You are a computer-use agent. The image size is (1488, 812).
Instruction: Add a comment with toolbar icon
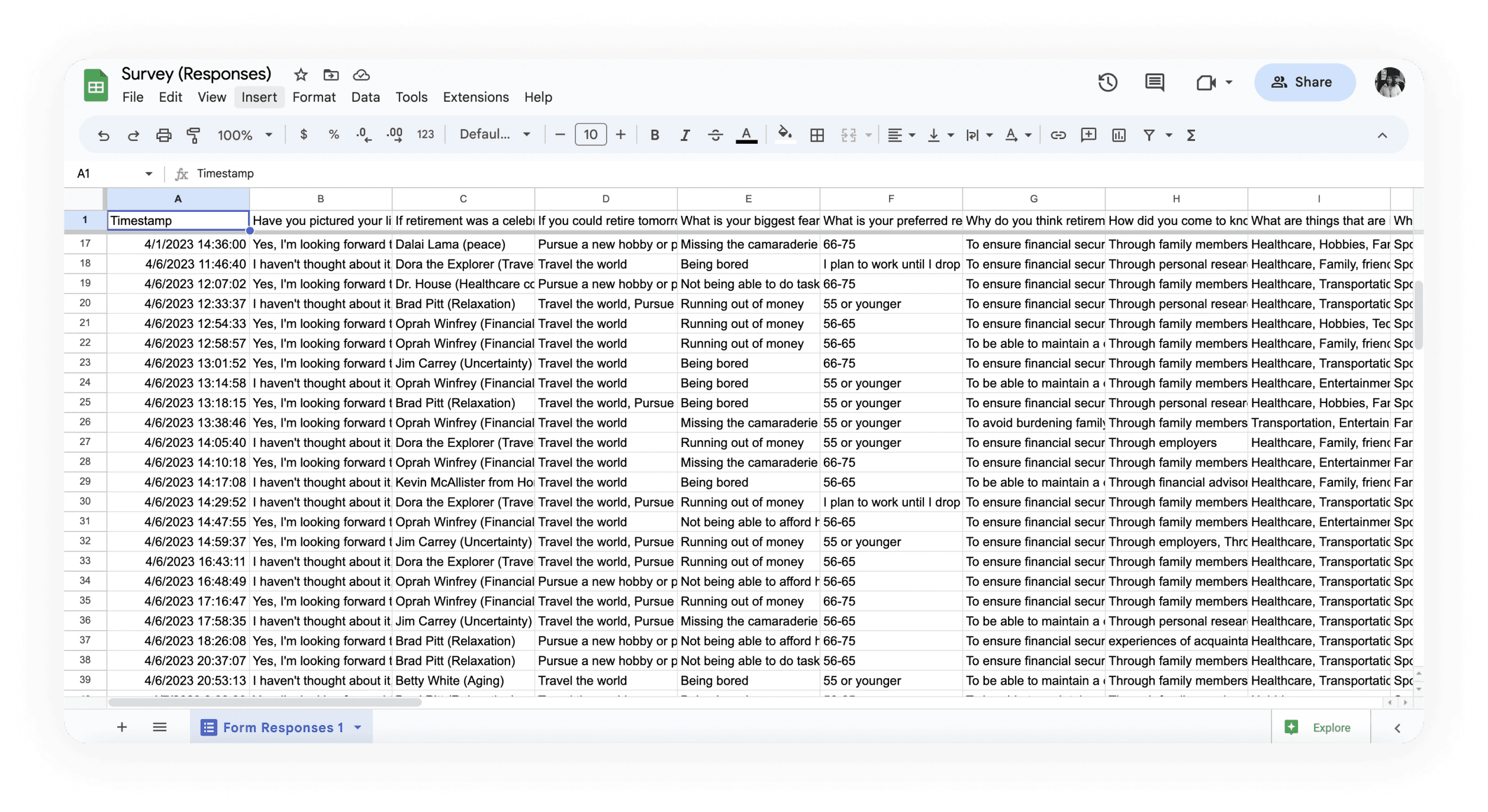[1088, 136]
